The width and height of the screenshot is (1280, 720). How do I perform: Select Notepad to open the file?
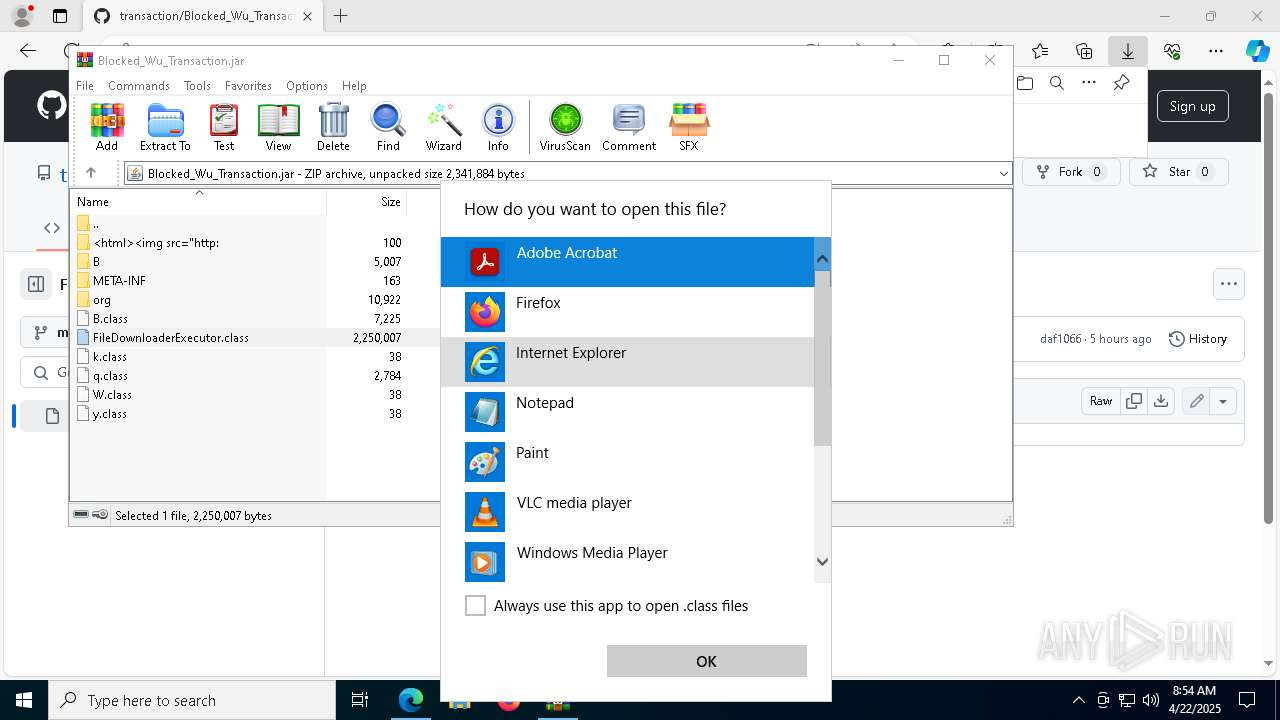coord(628,412)
